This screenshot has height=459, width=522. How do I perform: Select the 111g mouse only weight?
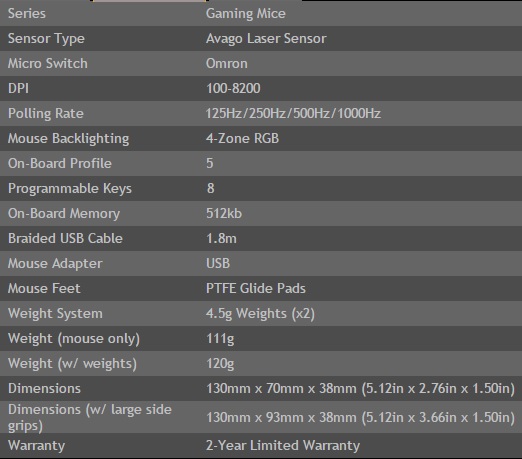point(220,339)
